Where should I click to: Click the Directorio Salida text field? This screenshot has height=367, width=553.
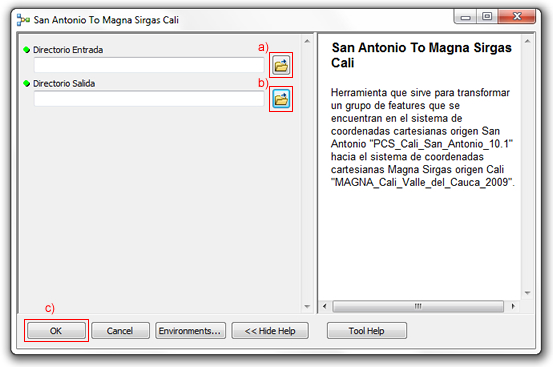pos(149,99)
